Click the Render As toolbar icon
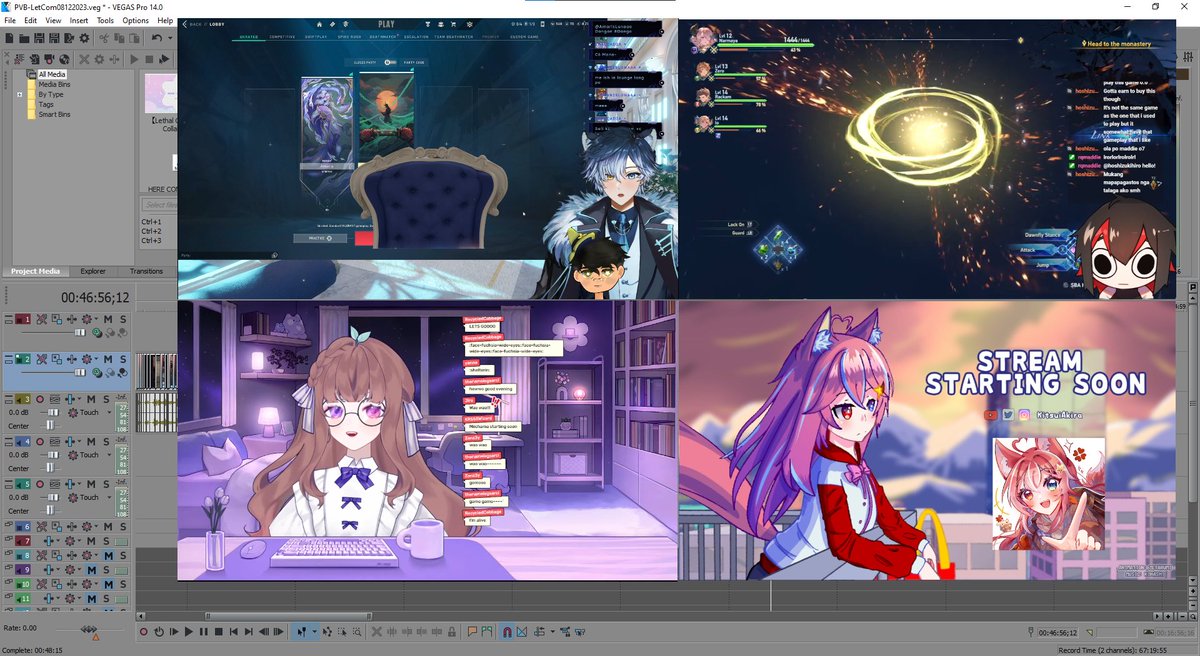 pos(69,38)
